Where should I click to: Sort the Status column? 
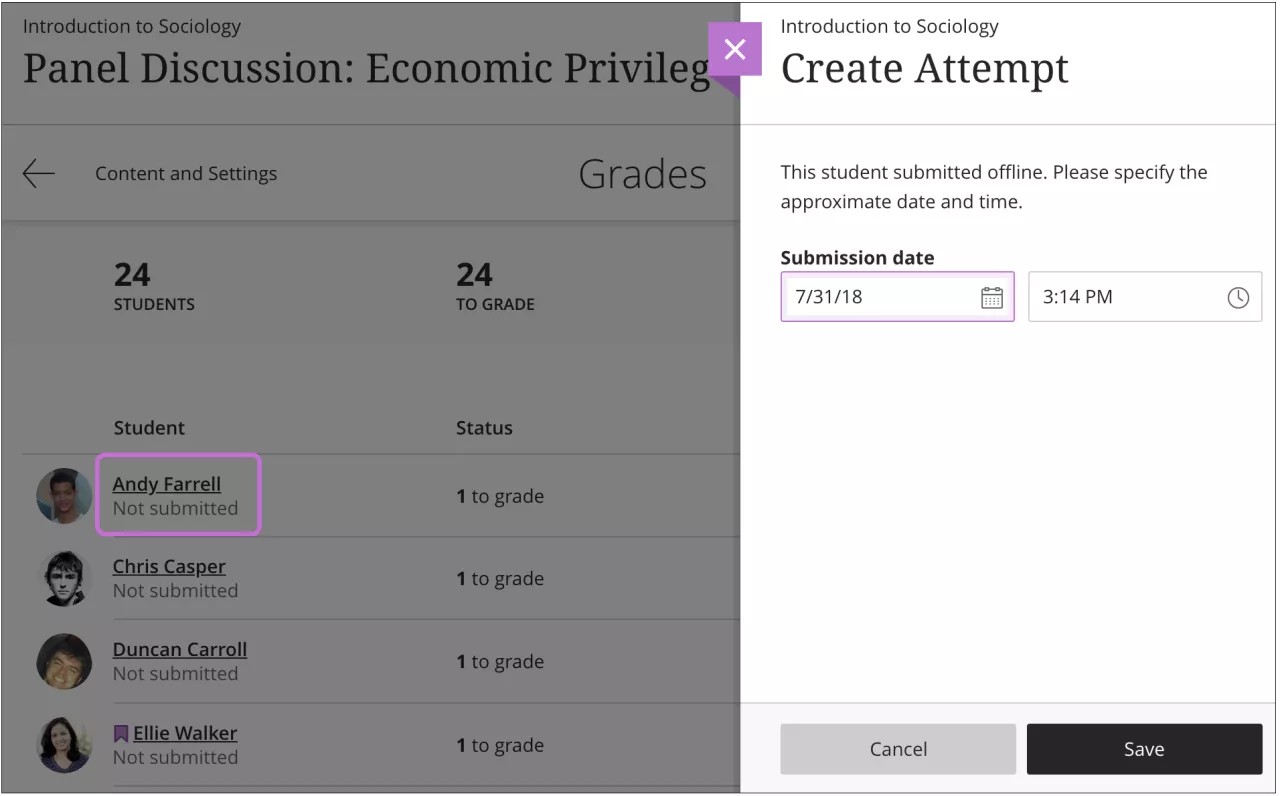484,427
